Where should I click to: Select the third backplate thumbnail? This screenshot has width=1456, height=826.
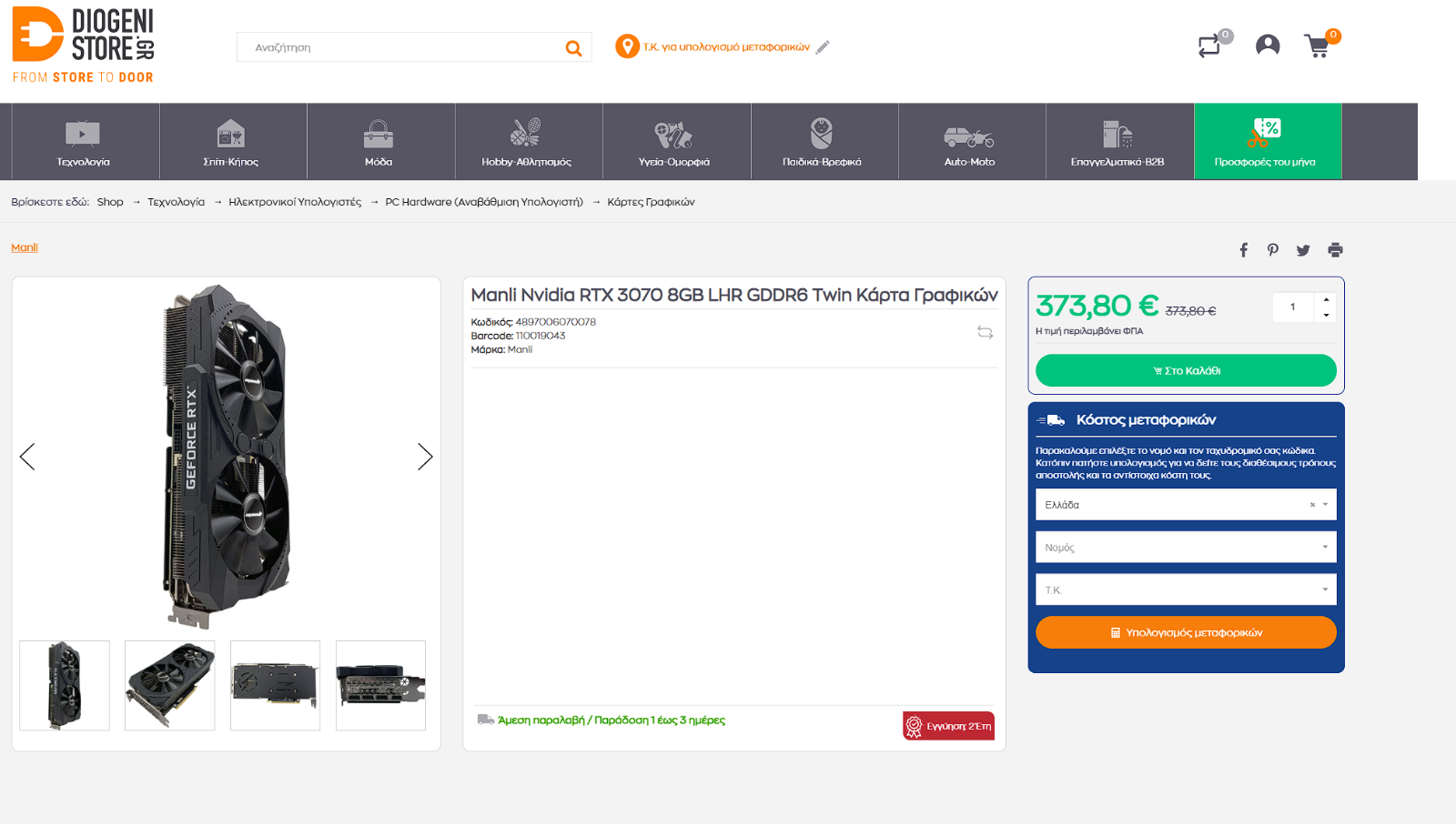pos(276,686)
